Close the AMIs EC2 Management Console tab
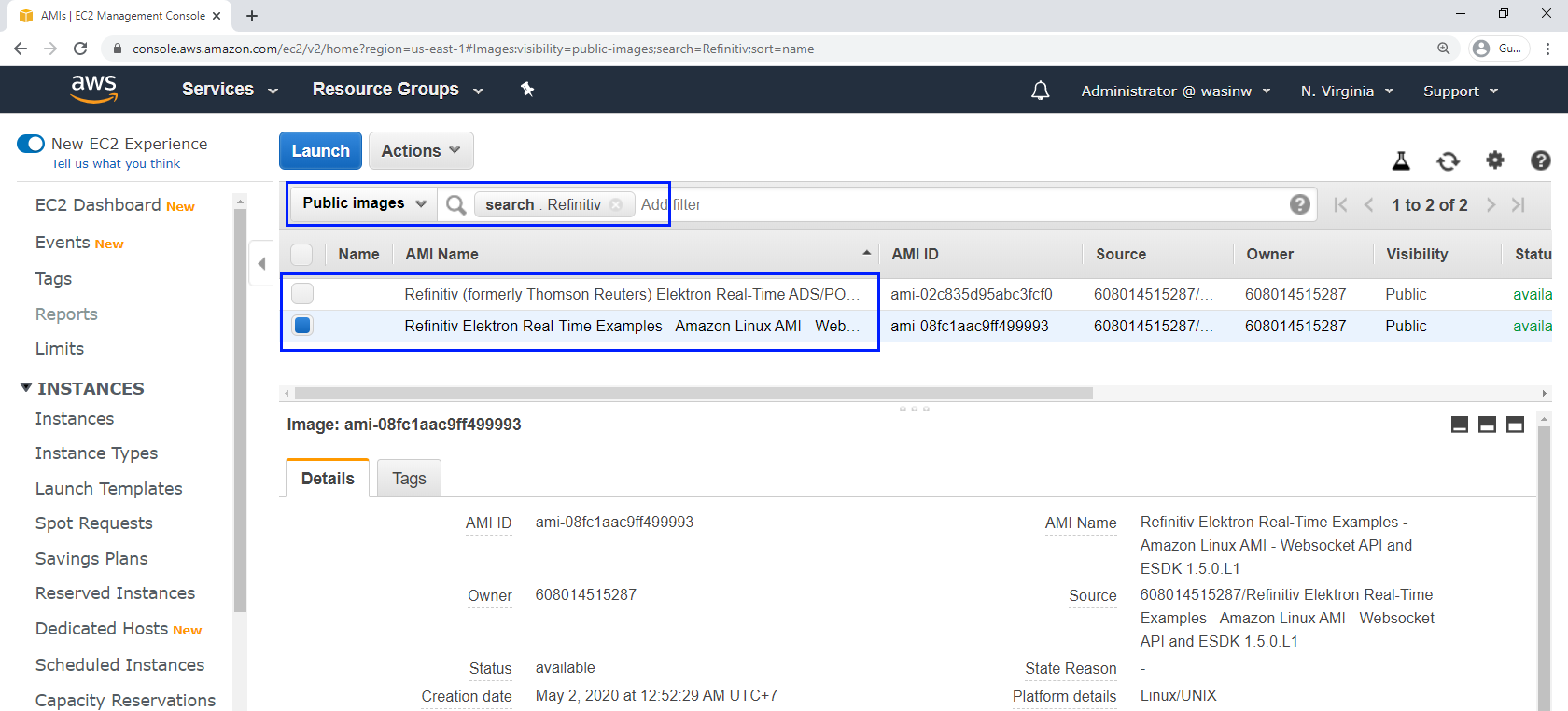This screenshot has height=711, width=1568. click(217, 16)
